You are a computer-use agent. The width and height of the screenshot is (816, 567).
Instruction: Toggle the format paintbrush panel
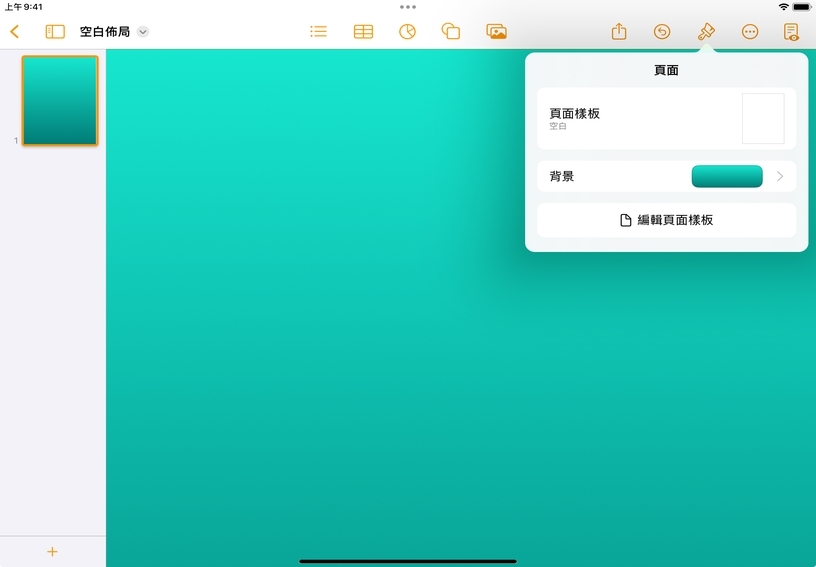706,32
